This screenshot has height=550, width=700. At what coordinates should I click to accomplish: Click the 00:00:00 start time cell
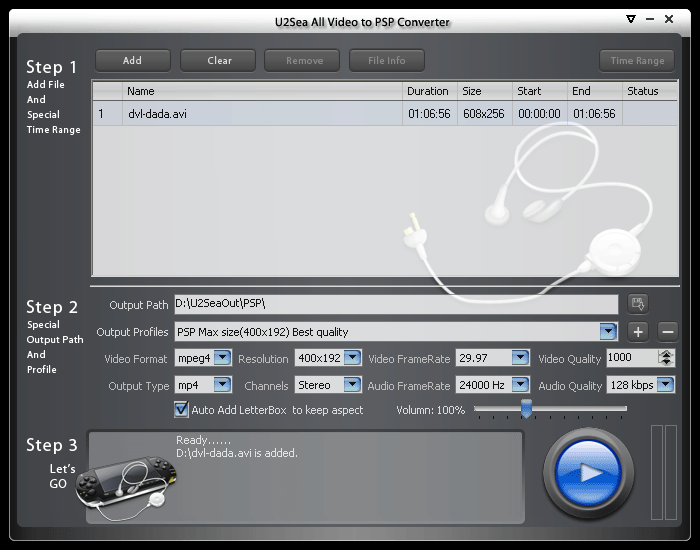pyautogui.click(x=539, y=114)
